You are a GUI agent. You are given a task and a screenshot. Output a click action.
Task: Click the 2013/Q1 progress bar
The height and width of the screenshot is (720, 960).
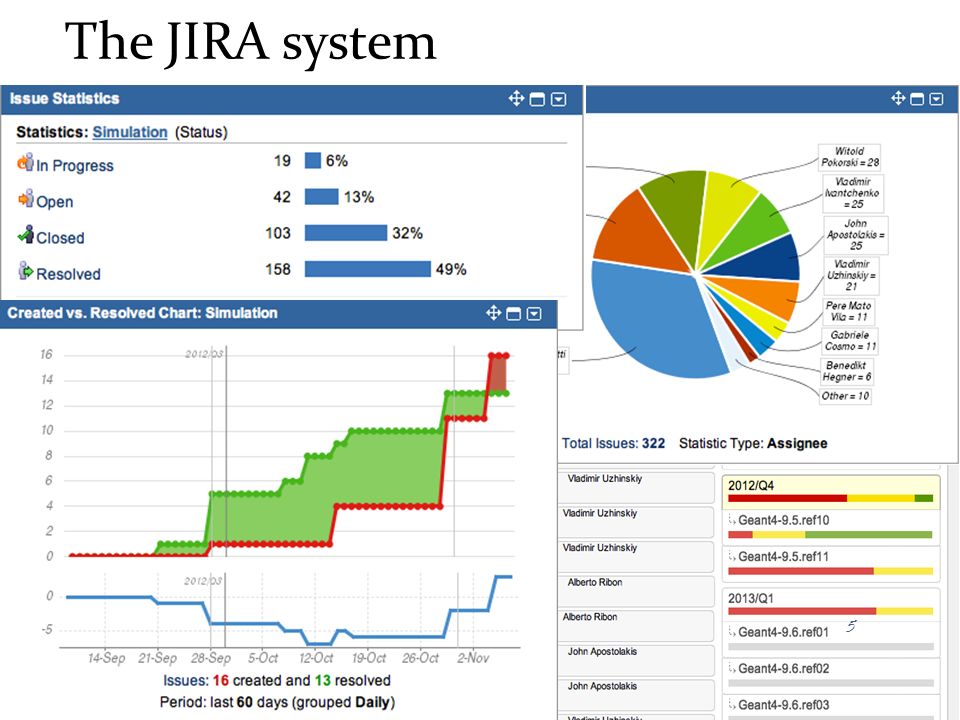click(x=830, y=611)
